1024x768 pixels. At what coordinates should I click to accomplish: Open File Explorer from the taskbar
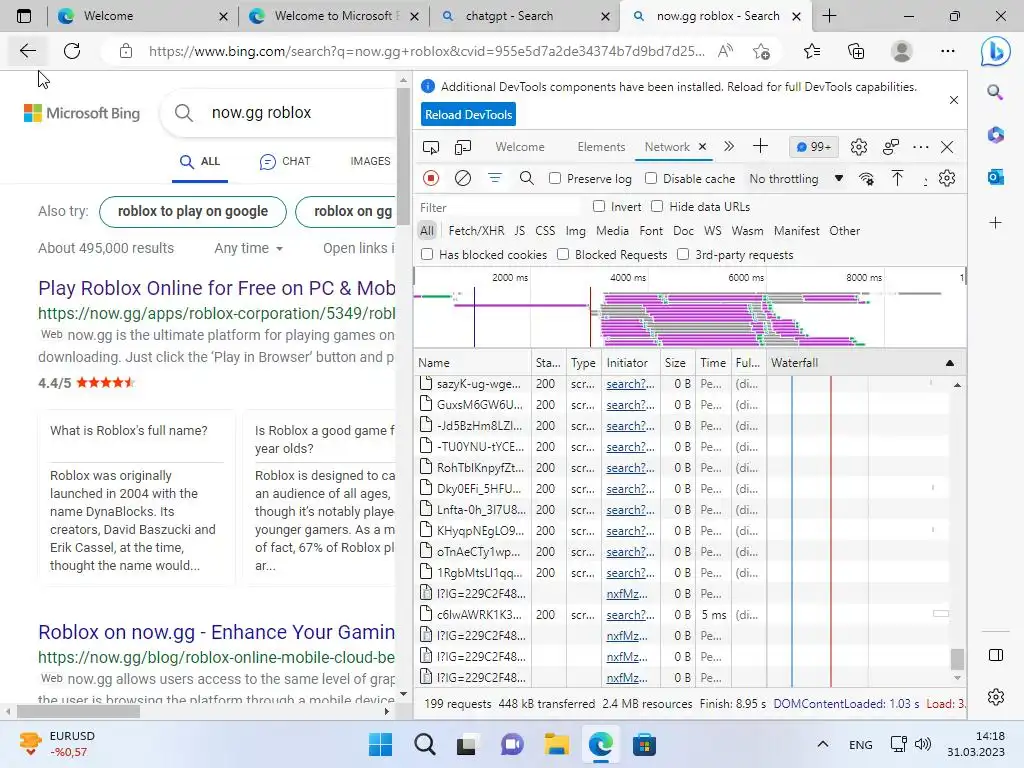point(556,744)
